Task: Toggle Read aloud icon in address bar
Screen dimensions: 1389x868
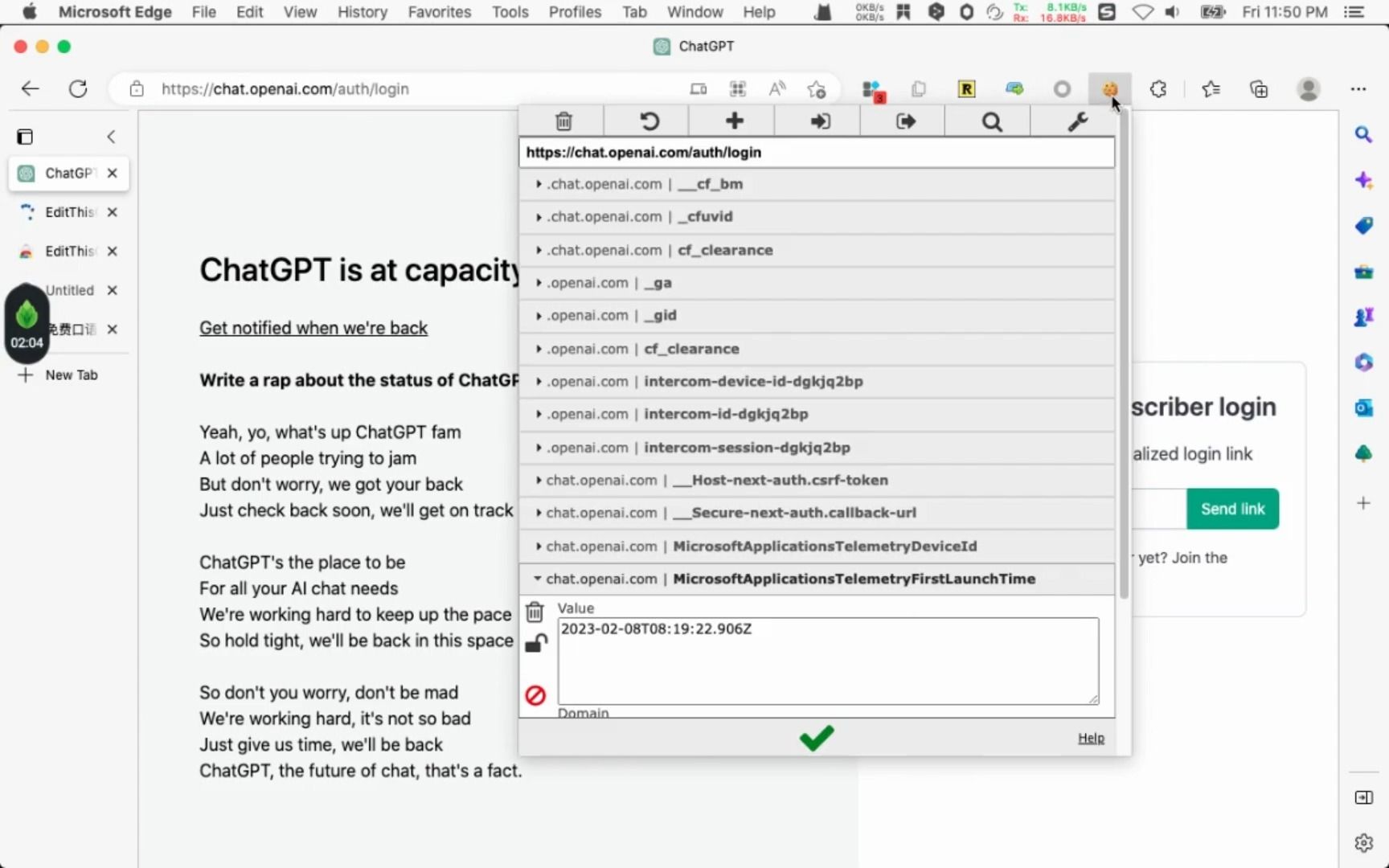Action: [x=776, y=89]
